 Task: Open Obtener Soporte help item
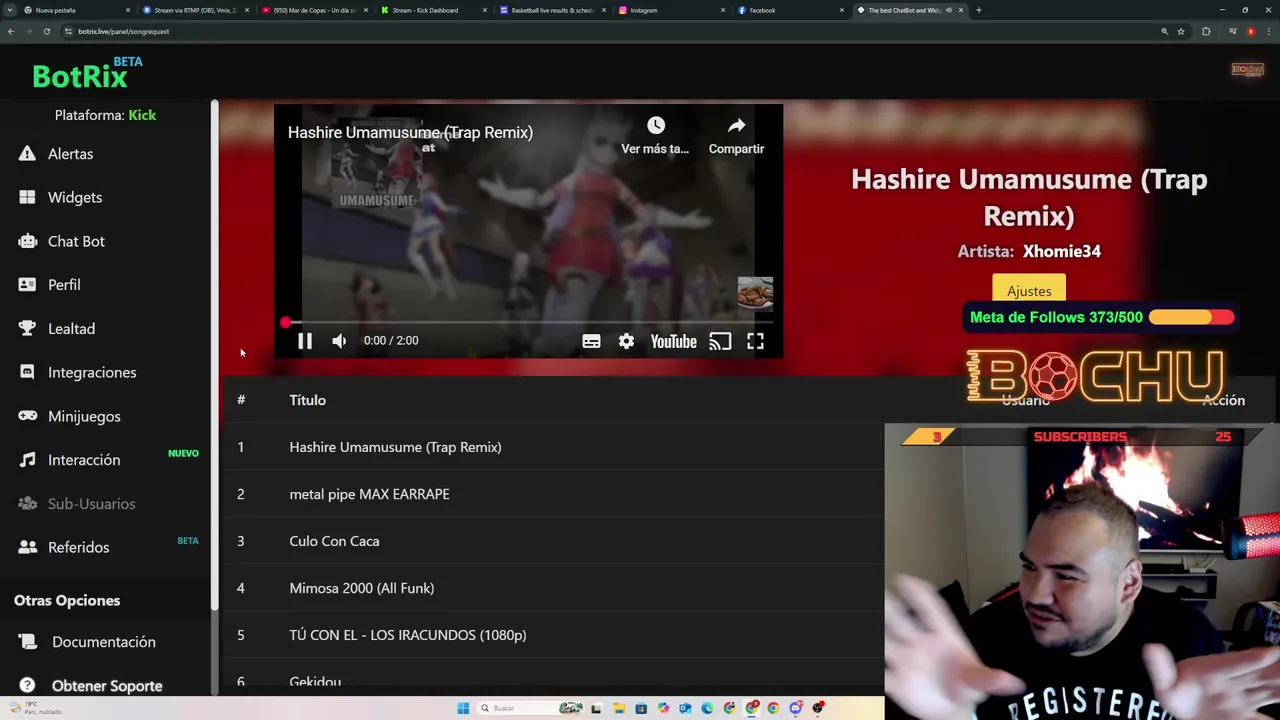107,686
